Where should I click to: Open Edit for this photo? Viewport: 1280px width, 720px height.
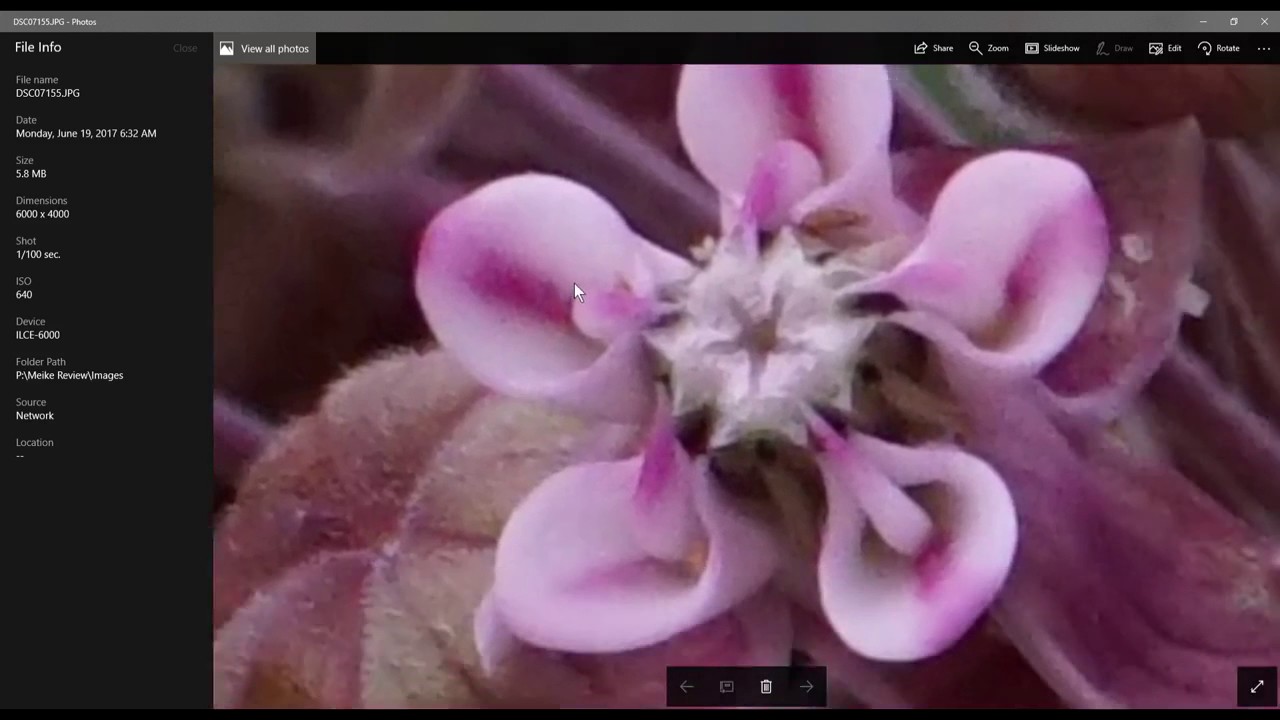click(x=1165, y=48)
